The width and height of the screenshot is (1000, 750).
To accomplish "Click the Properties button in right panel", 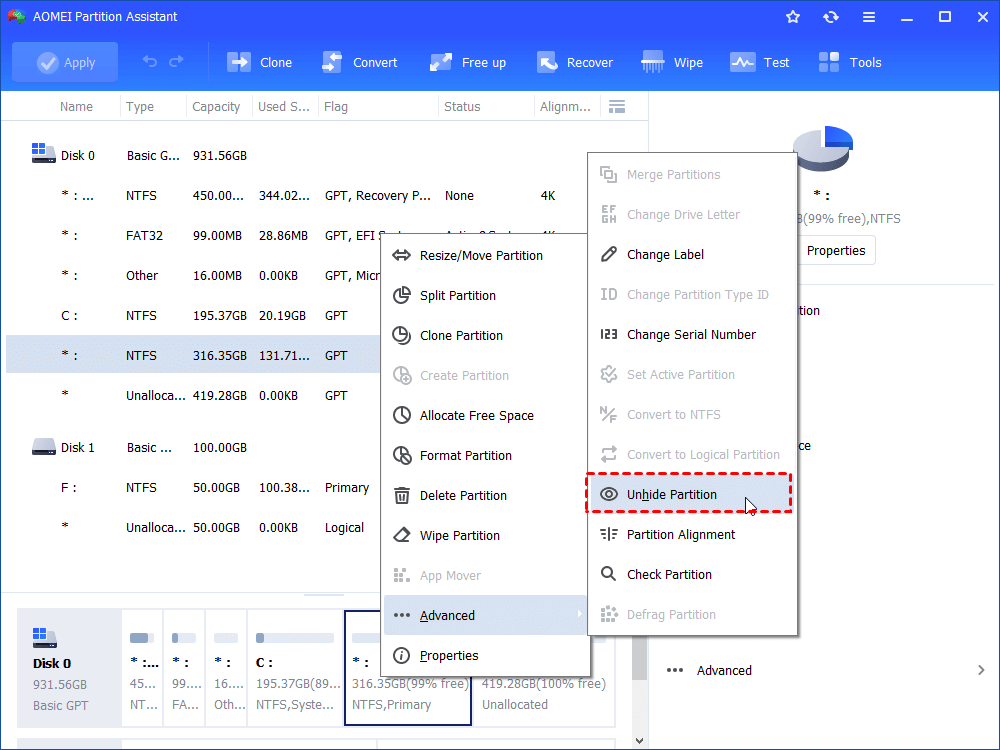I will click(835, 250).
